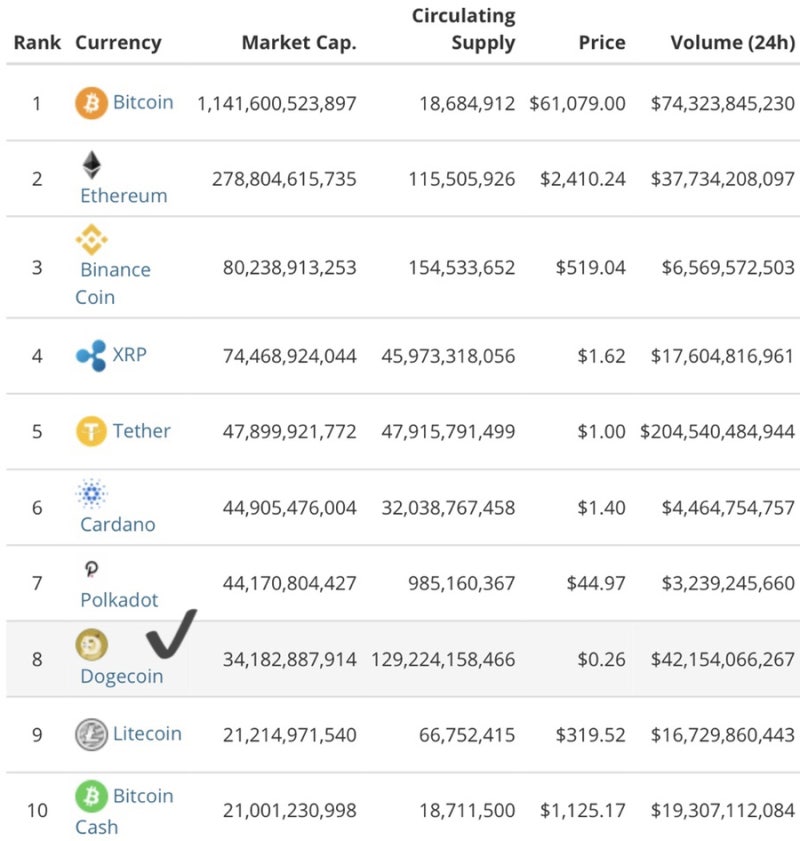The width and height of the screenshot is (800, 841).
Task: Select Bitcoin market cap 1,141,600,523,897
Action: tap(277, 104)
